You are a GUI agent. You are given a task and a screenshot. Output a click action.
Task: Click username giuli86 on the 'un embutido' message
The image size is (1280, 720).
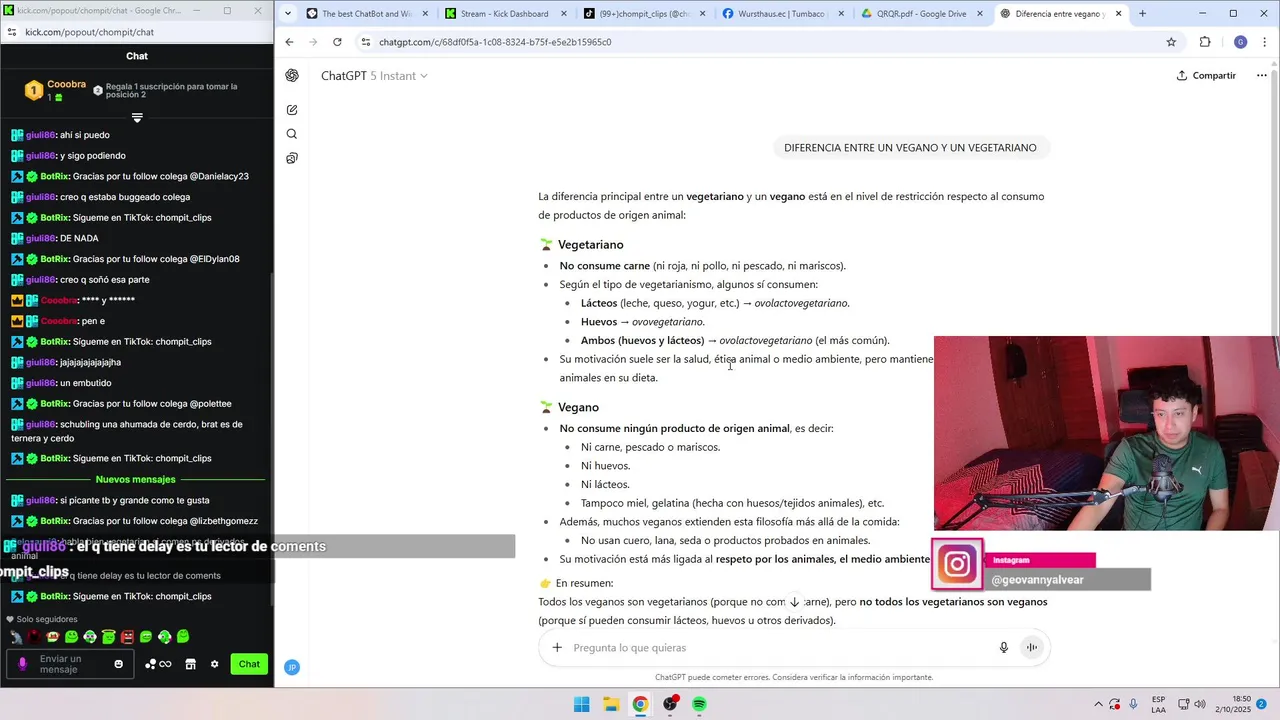pyautogui.click(x=41, y=383)
